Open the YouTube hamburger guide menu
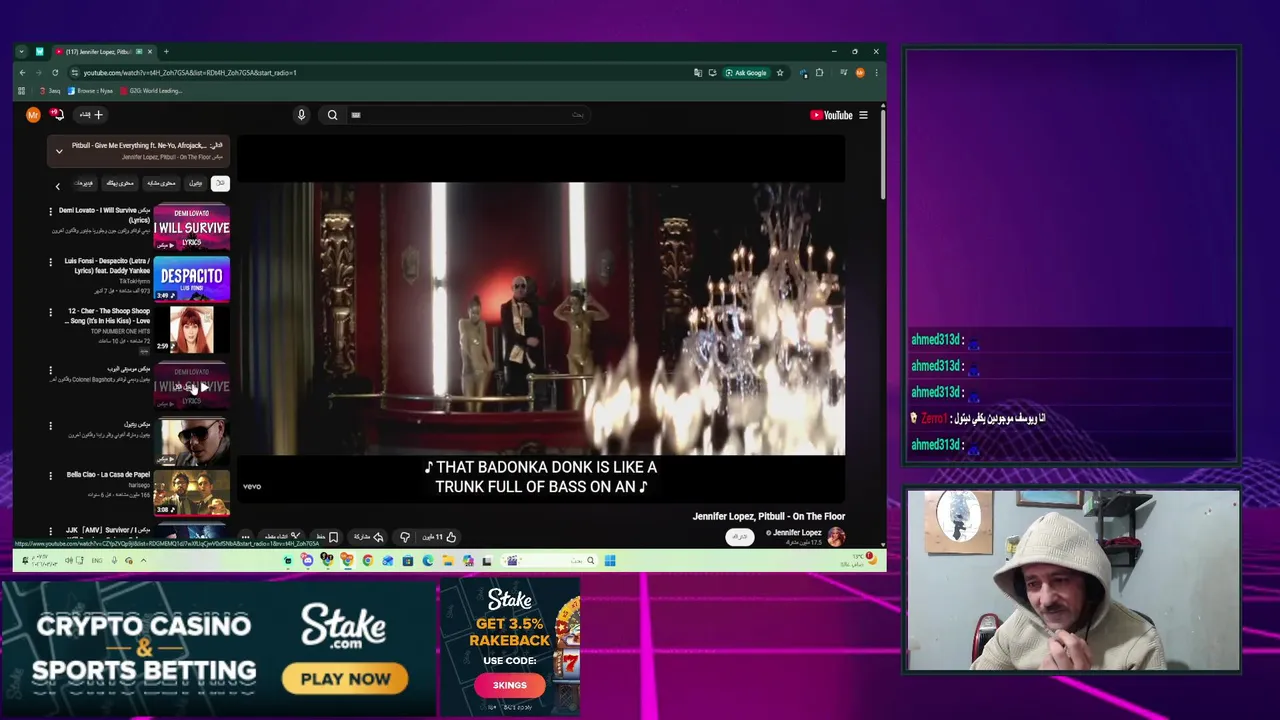This screenshot has width=1280, height=720. click(x=863, y=115)
